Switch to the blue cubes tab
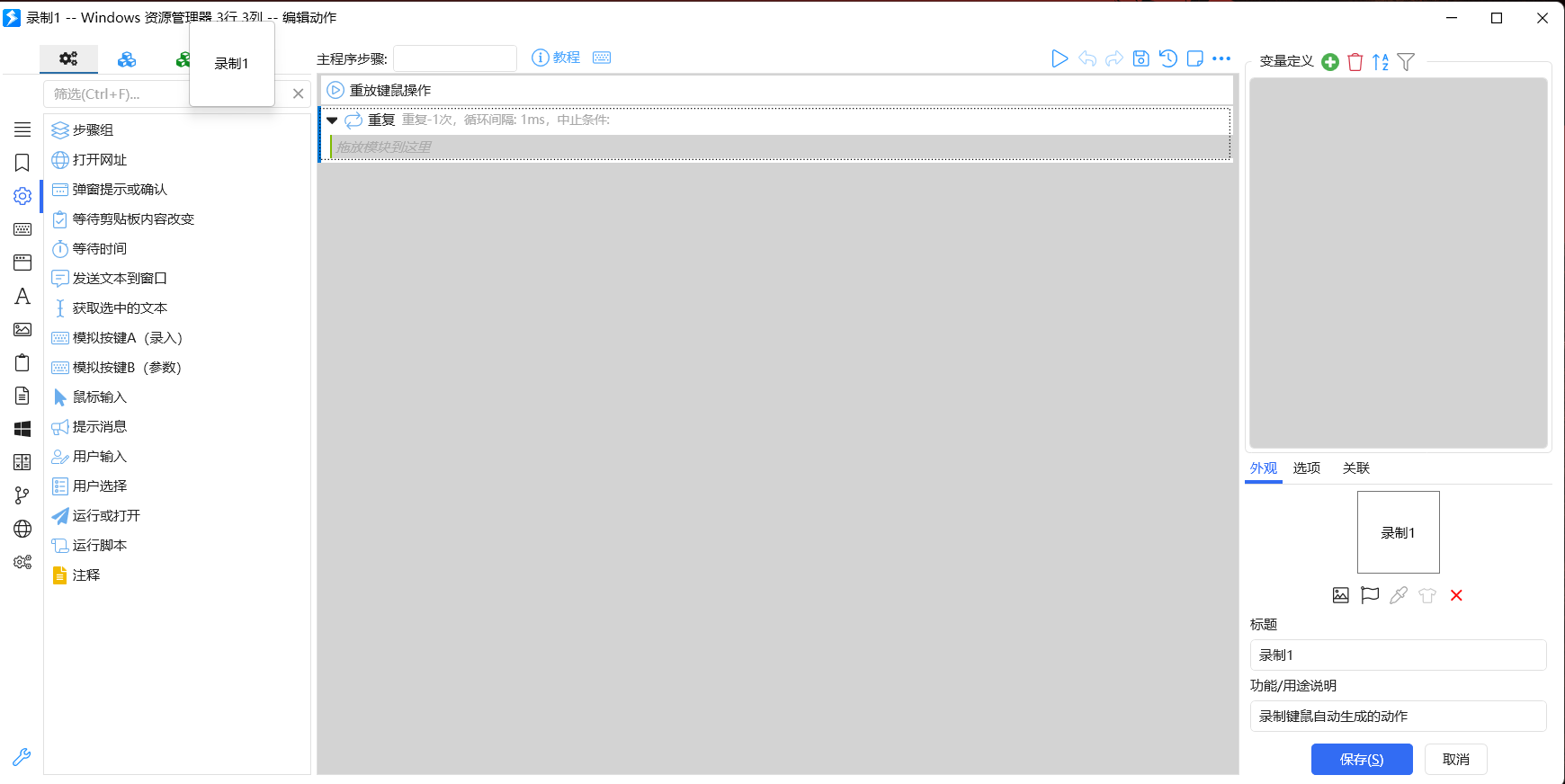1565x784 pixels. pos(127,59)
